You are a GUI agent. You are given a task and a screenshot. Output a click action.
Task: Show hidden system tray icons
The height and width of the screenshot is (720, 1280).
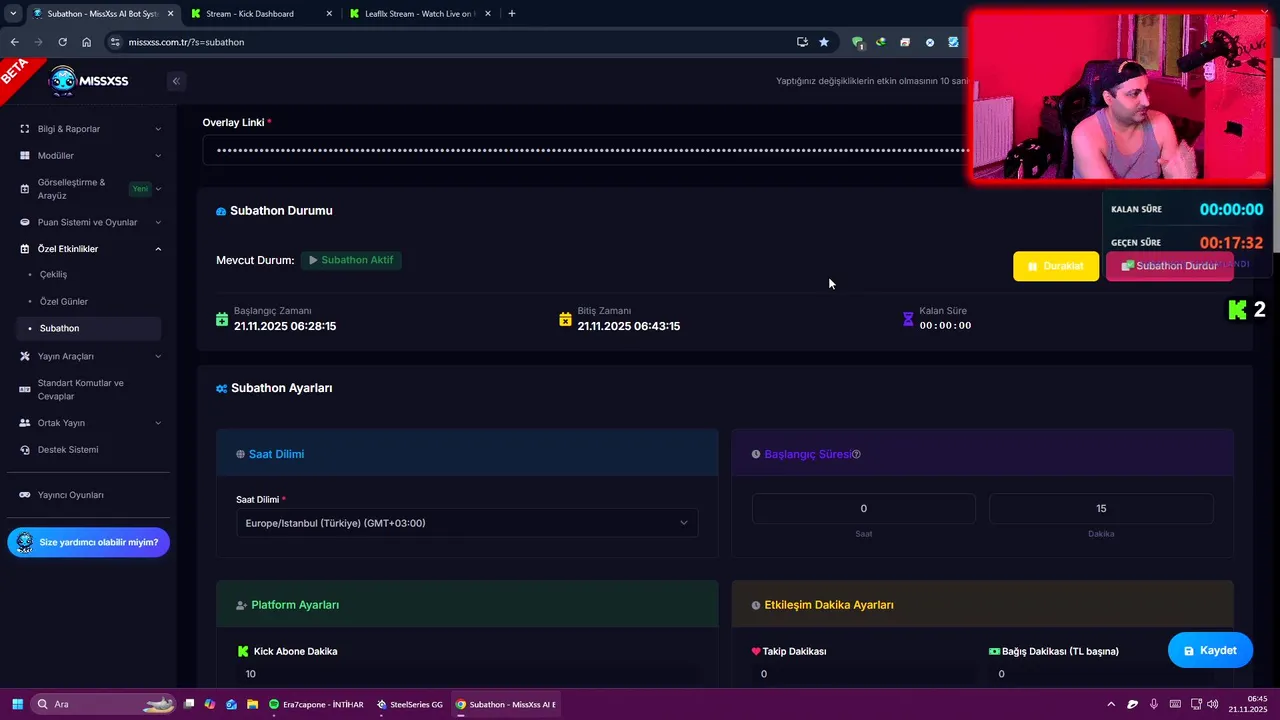click(1111, 704)
